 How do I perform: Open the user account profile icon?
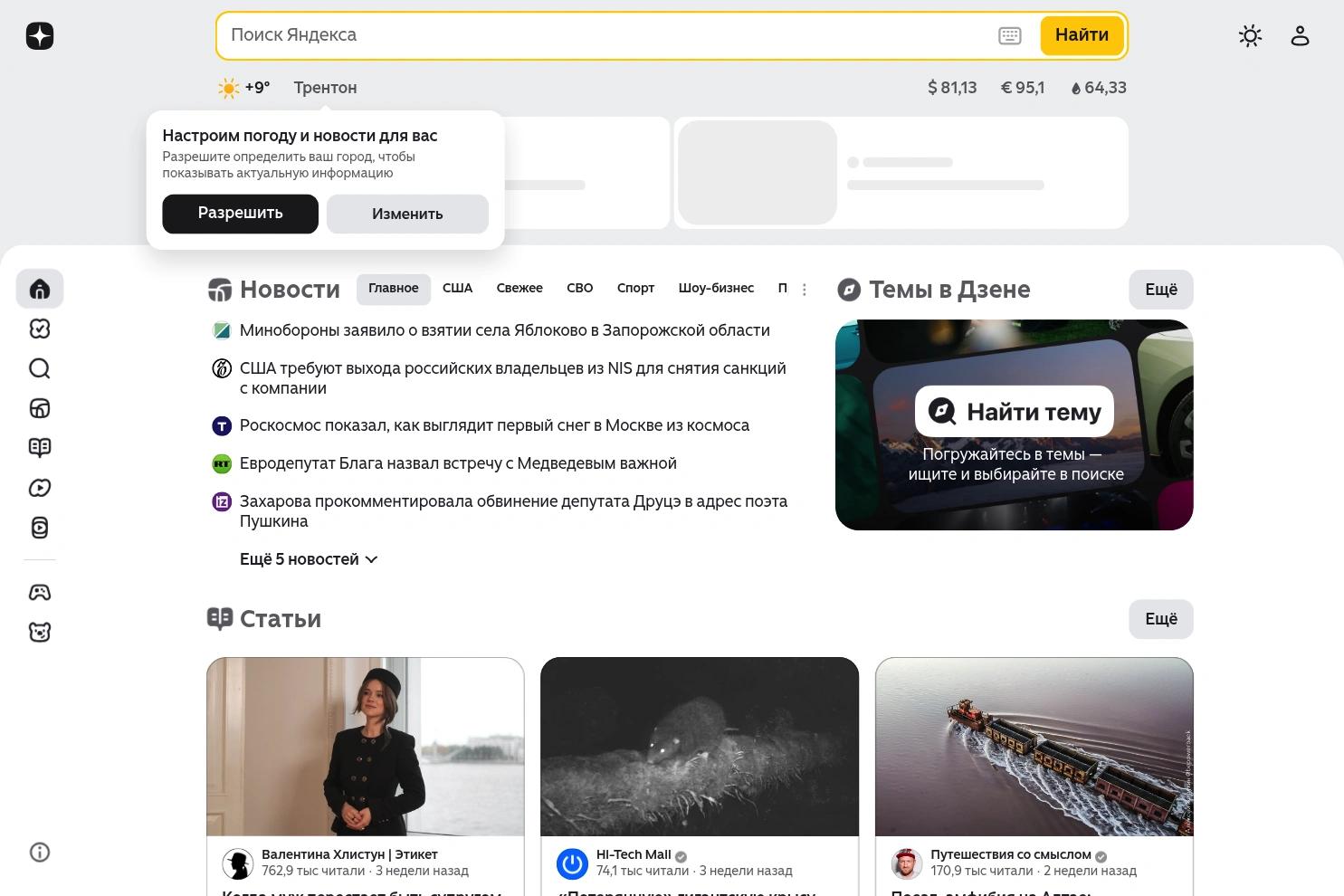[x=1300, y=35]
